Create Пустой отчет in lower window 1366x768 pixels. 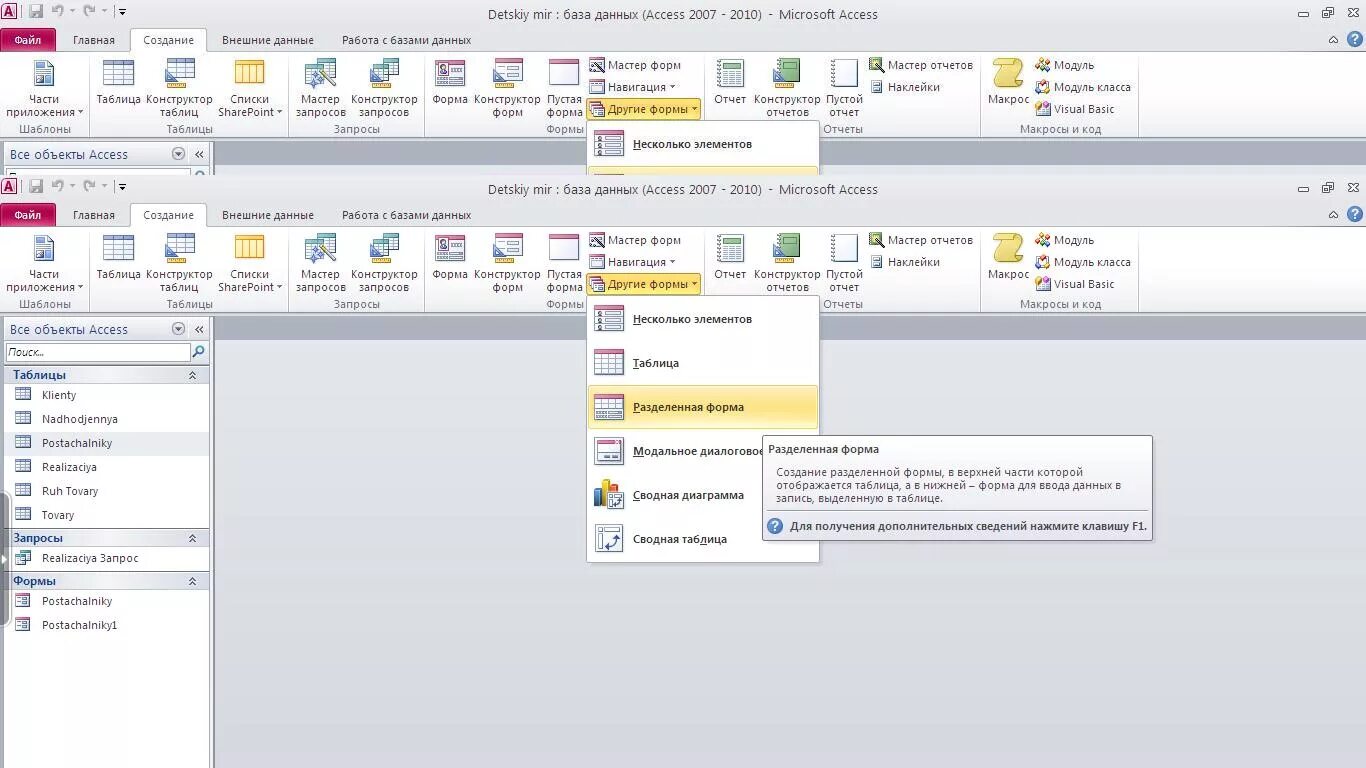click(x=844, y=263)
